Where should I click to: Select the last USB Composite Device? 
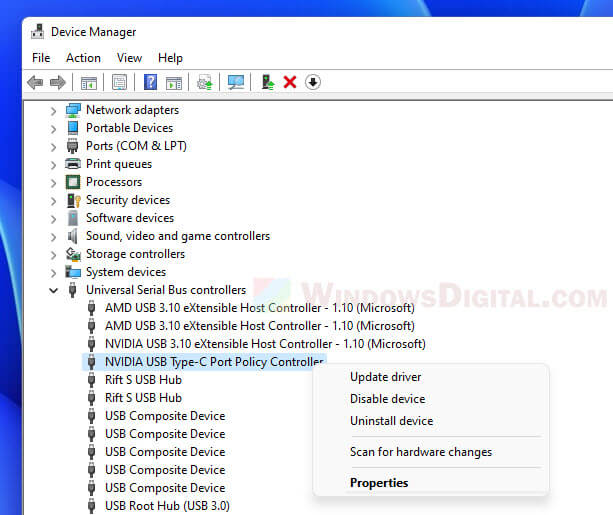[x=165, y=488]
